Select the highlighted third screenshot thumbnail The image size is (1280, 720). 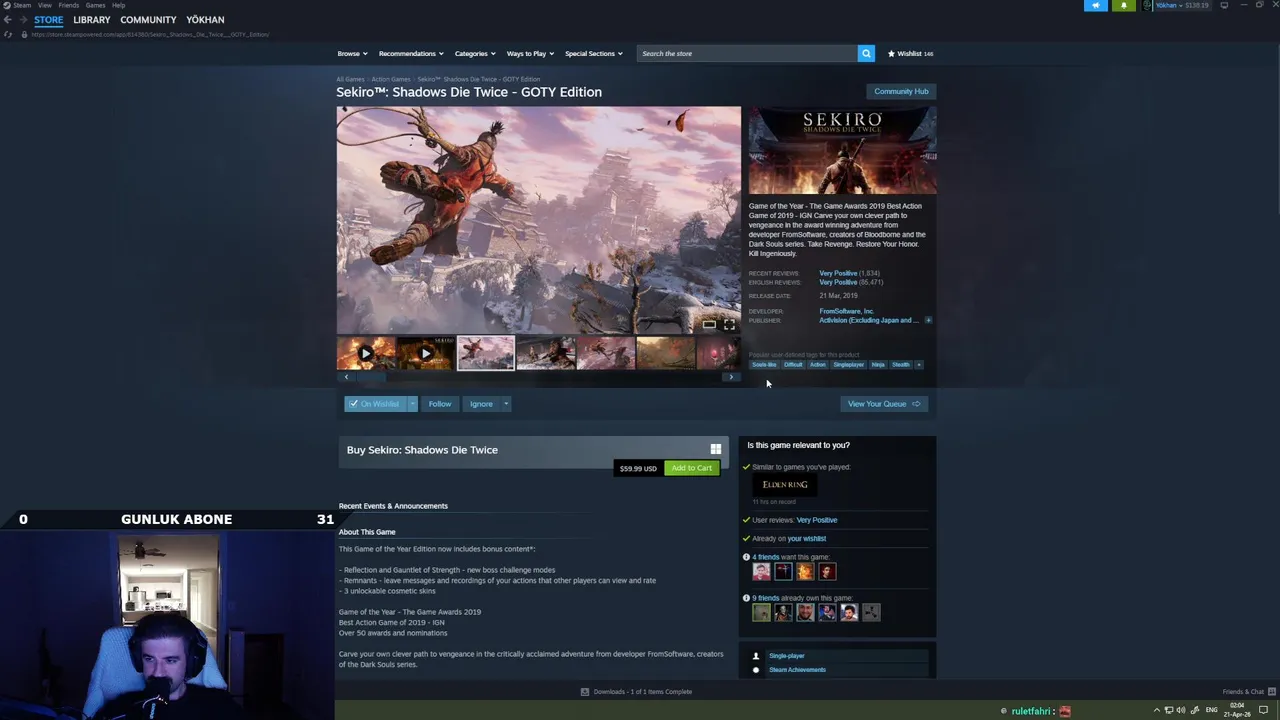coord(486,353)
